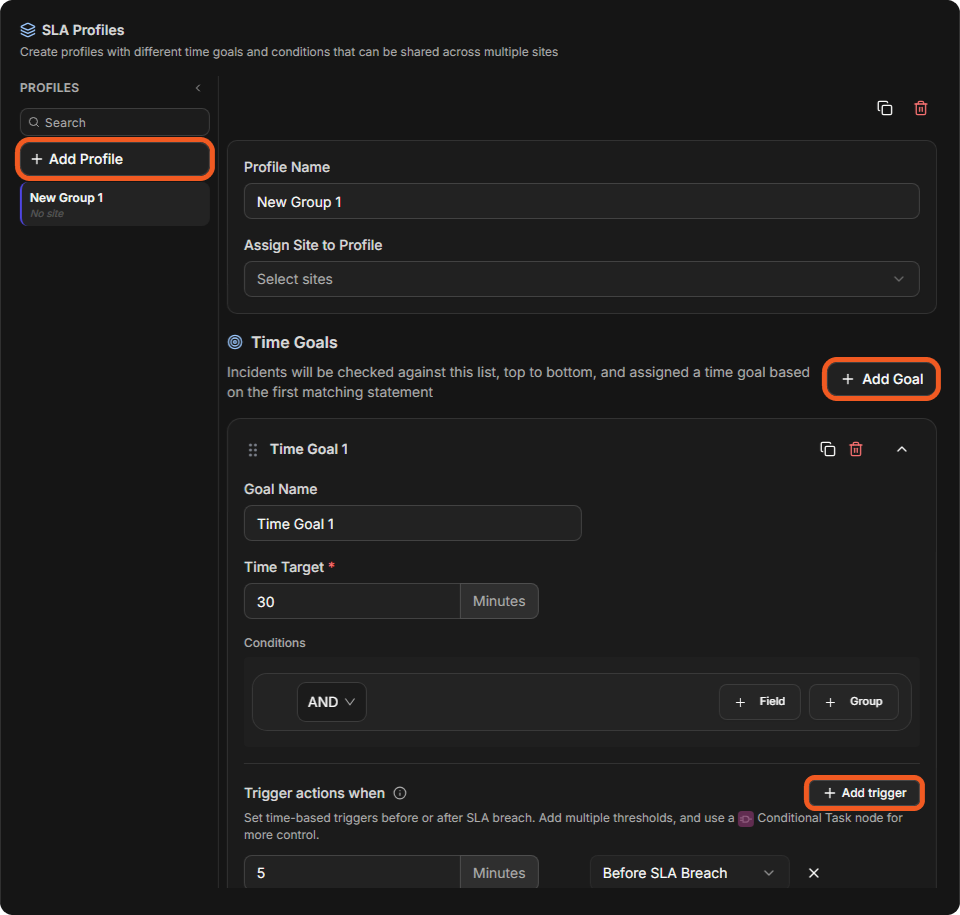This screenshot has width=960, height=915.
Task: Collapse the Profiles sidebar panel
Action: pyautogui.click(x=198, y=88)
